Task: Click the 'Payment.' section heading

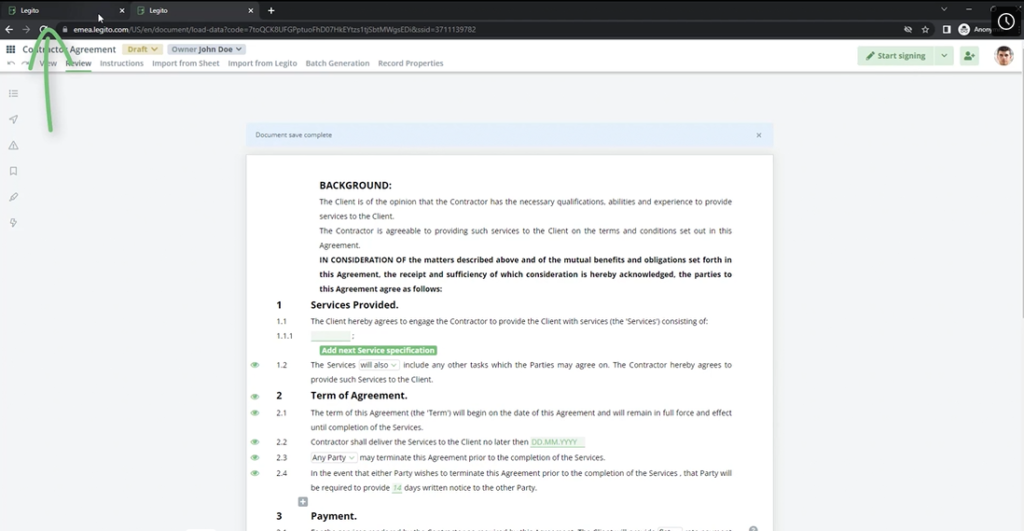Action: pos(334,516)
